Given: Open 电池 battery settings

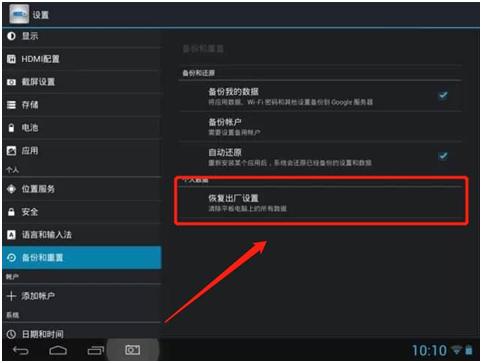Looking at the screenshot, I should pos(82,128).
